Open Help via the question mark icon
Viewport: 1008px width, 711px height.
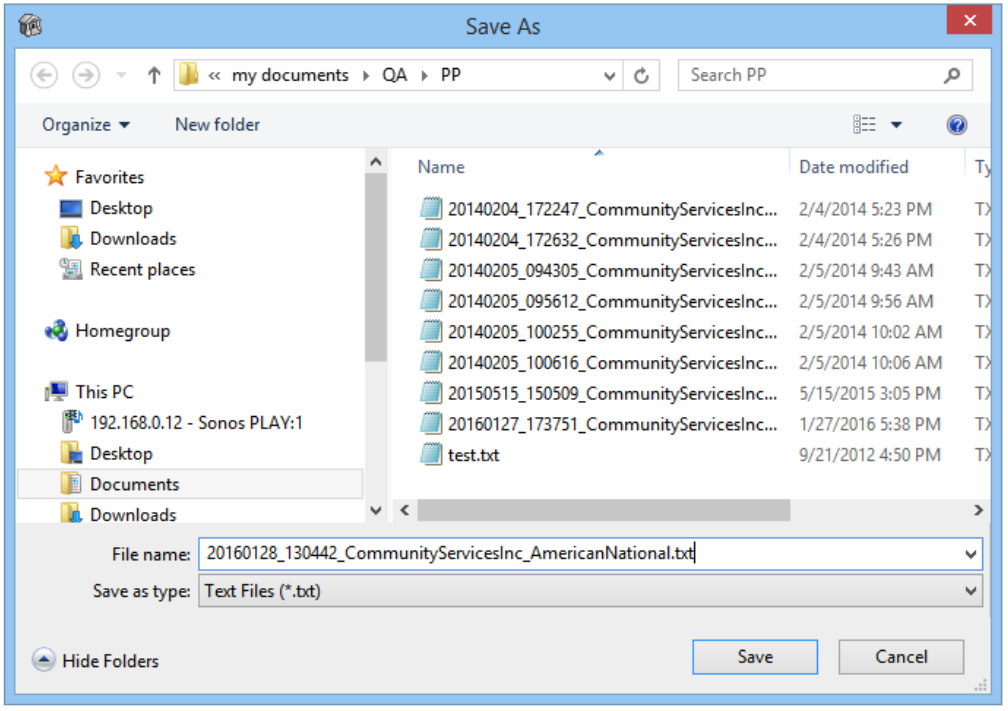click(957, 124)
